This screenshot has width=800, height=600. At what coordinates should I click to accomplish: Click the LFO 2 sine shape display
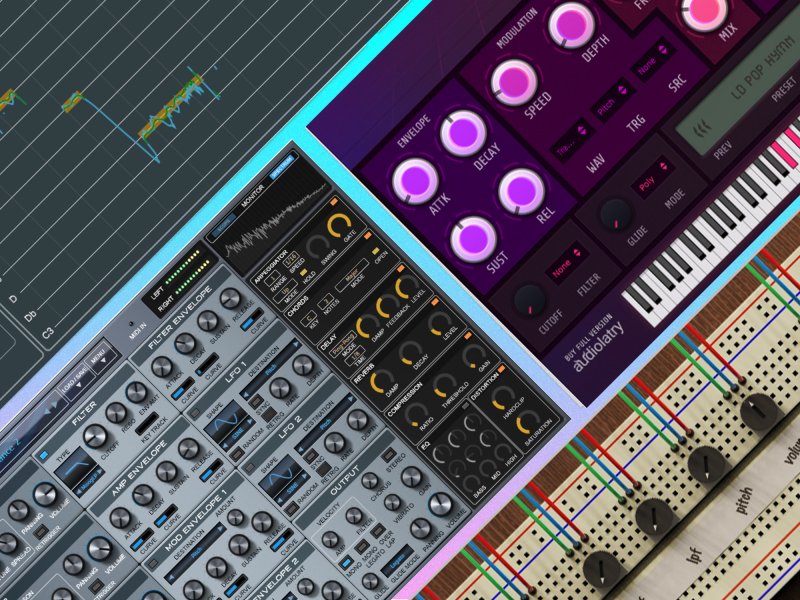point(279,478)
